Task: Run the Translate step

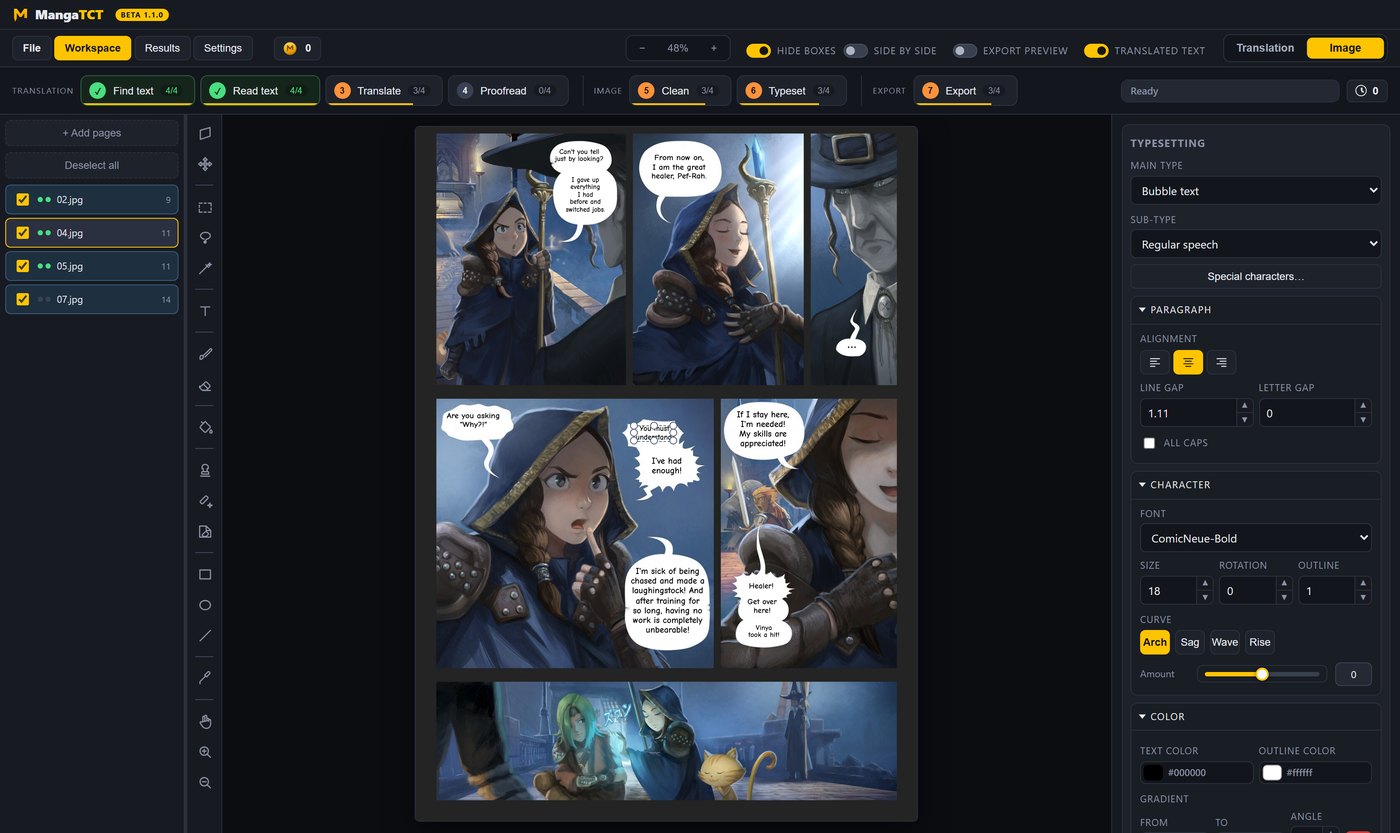Action: pos(384,91)
